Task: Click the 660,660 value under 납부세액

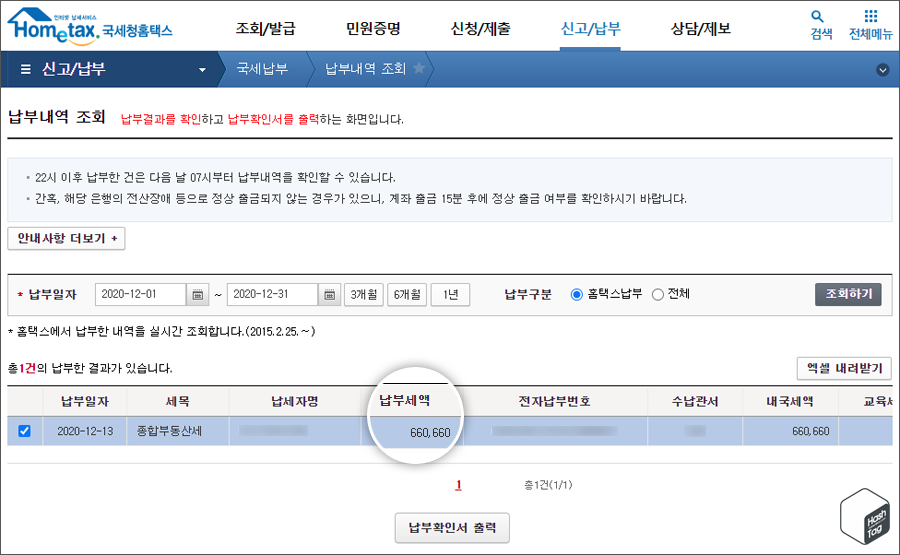Action: tap(430, 433)
